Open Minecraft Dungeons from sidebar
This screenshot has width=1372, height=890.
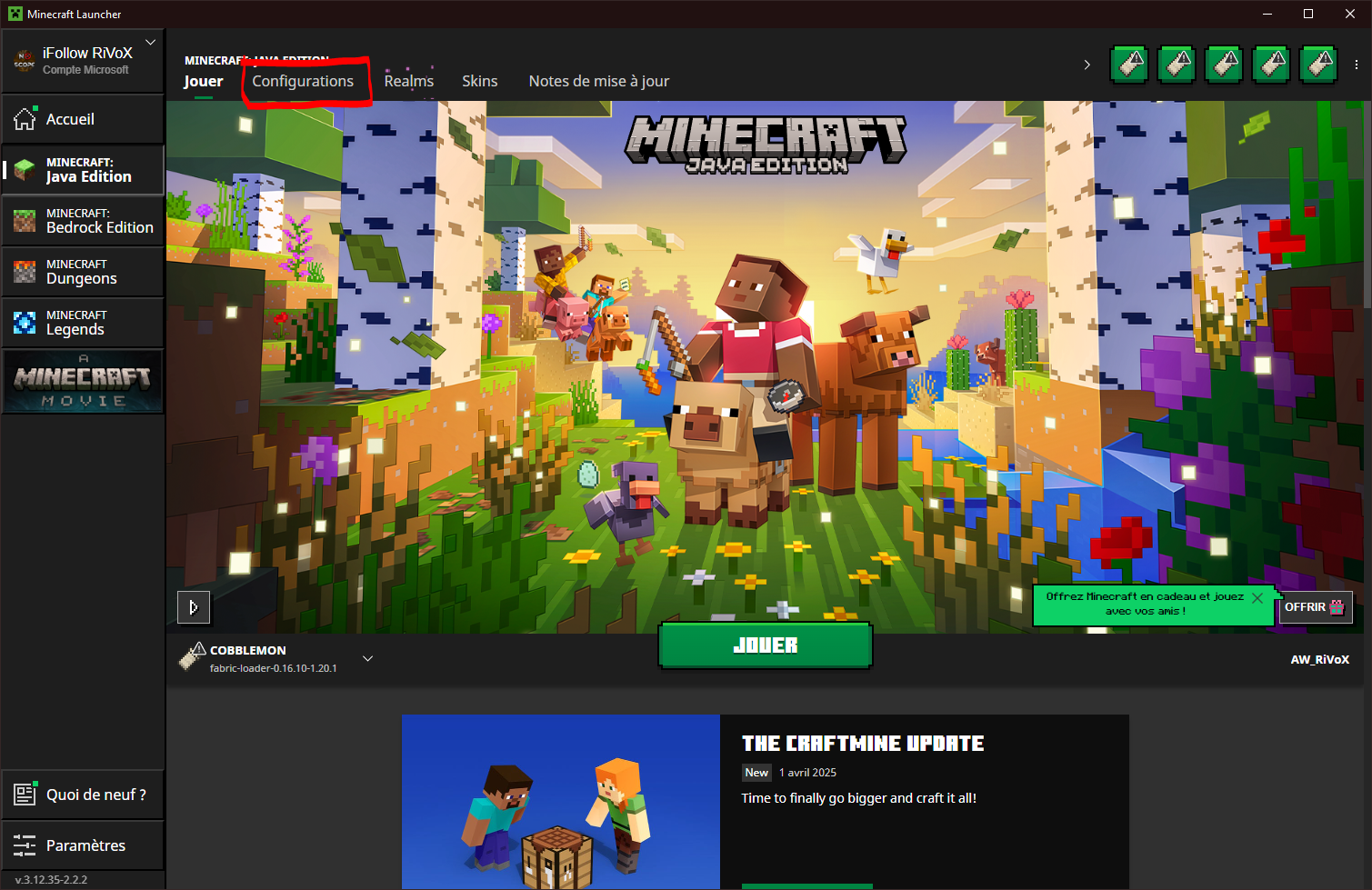click(83, 272)
